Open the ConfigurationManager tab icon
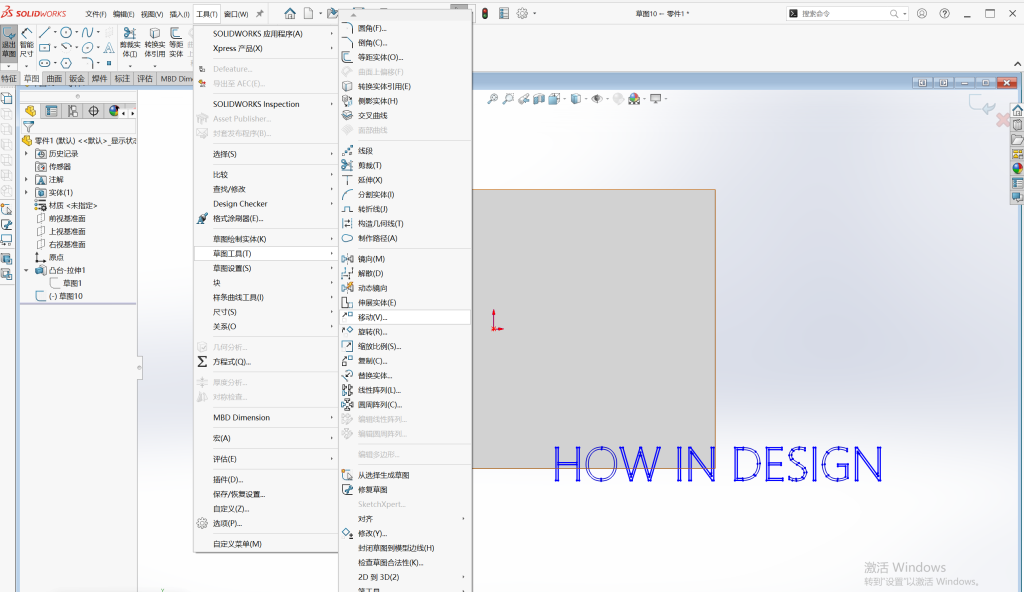 [x=72, y=111]
